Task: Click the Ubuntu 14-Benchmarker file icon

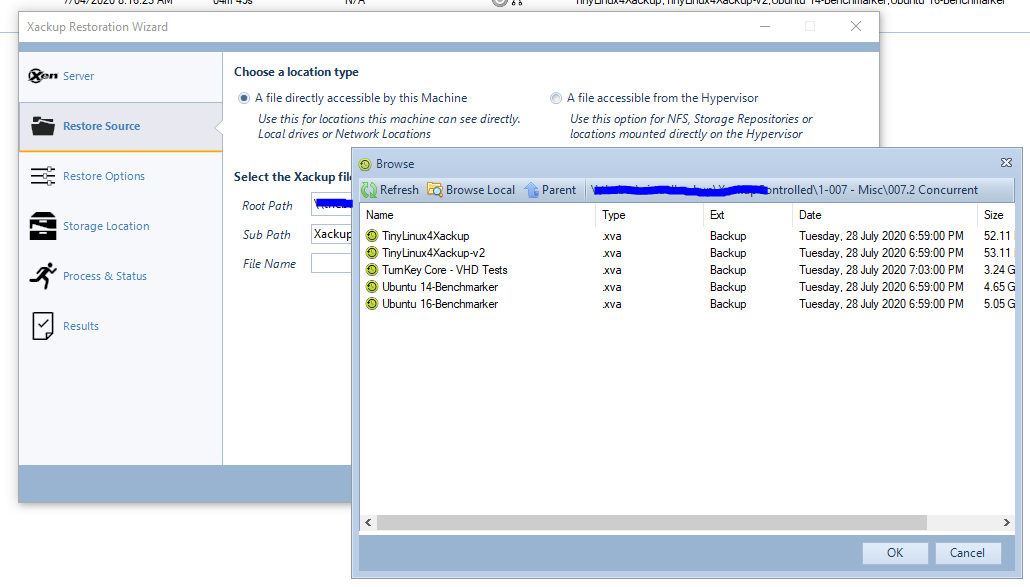Action: tap(372, 287)
